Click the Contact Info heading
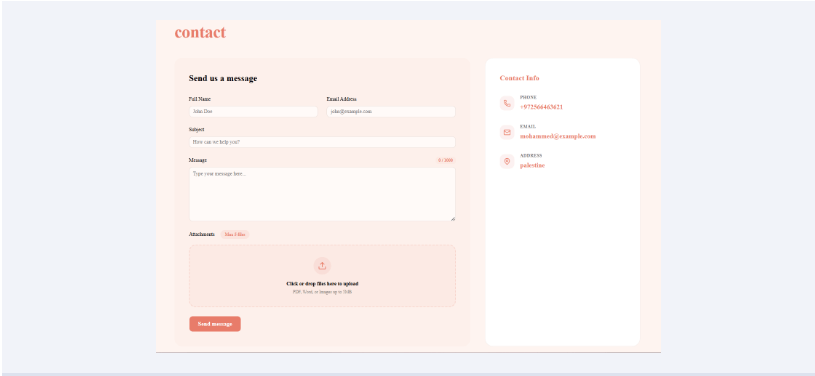The height and width of the screenshot is (376, 815). click(519, 78)
